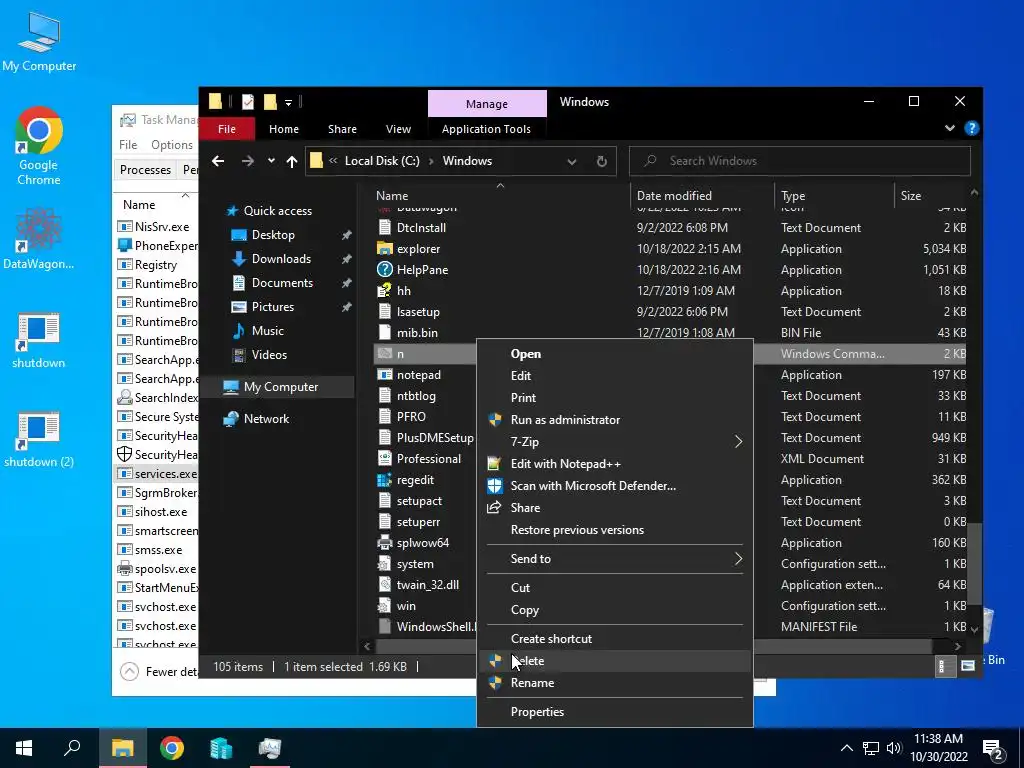Click the Forward arrow in Explorer
The image size is (1024, 768).
coord(248,161)
